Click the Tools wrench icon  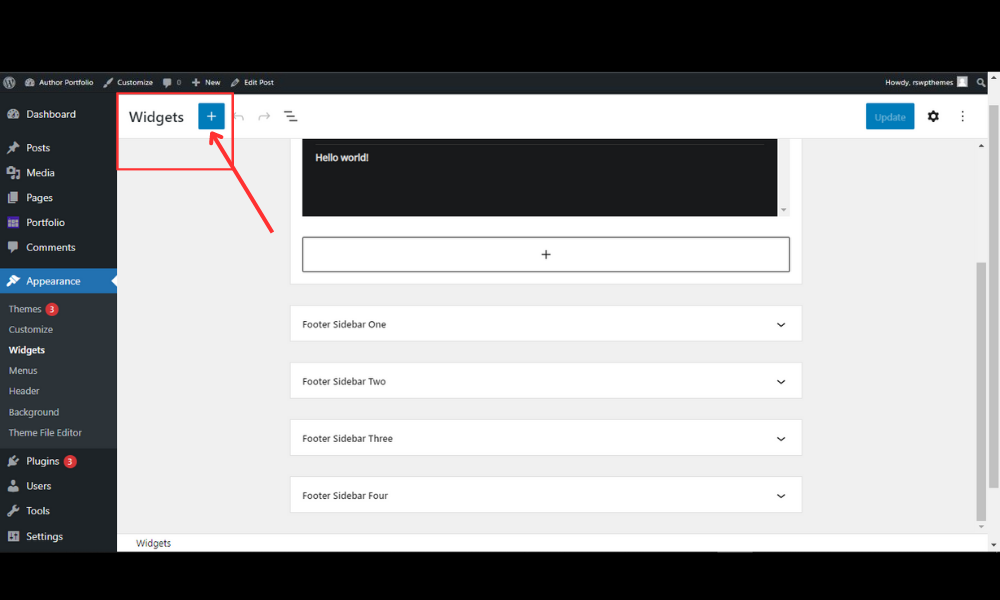coord(13,511)
